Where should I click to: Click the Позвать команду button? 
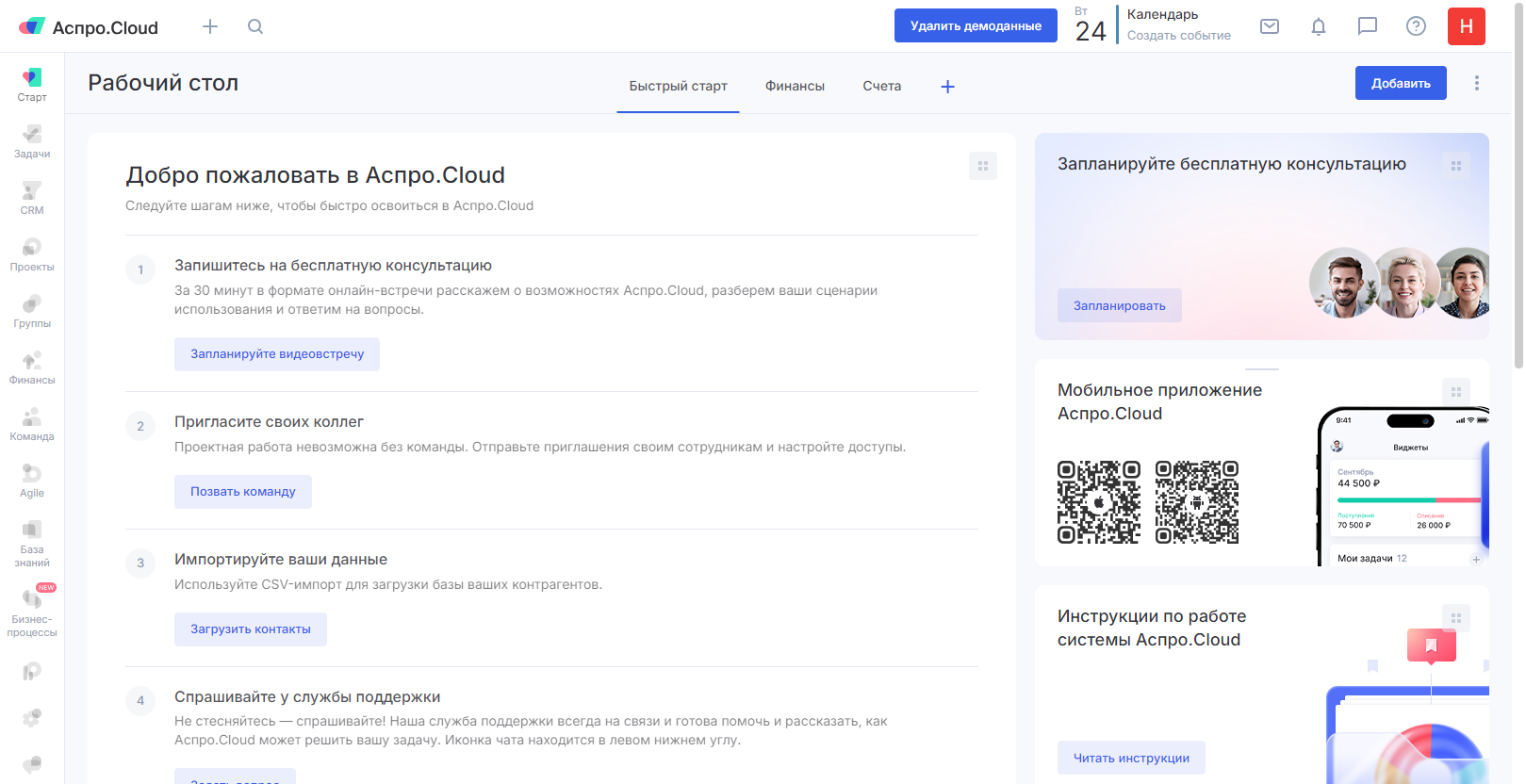tap(243, 492)
